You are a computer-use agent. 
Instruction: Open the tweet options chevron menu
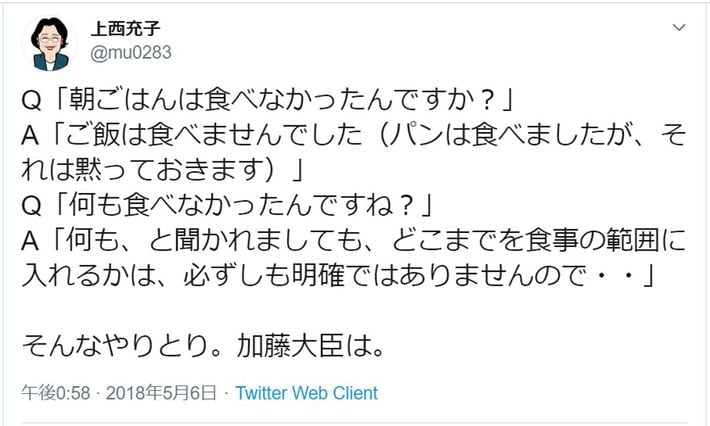679,26
